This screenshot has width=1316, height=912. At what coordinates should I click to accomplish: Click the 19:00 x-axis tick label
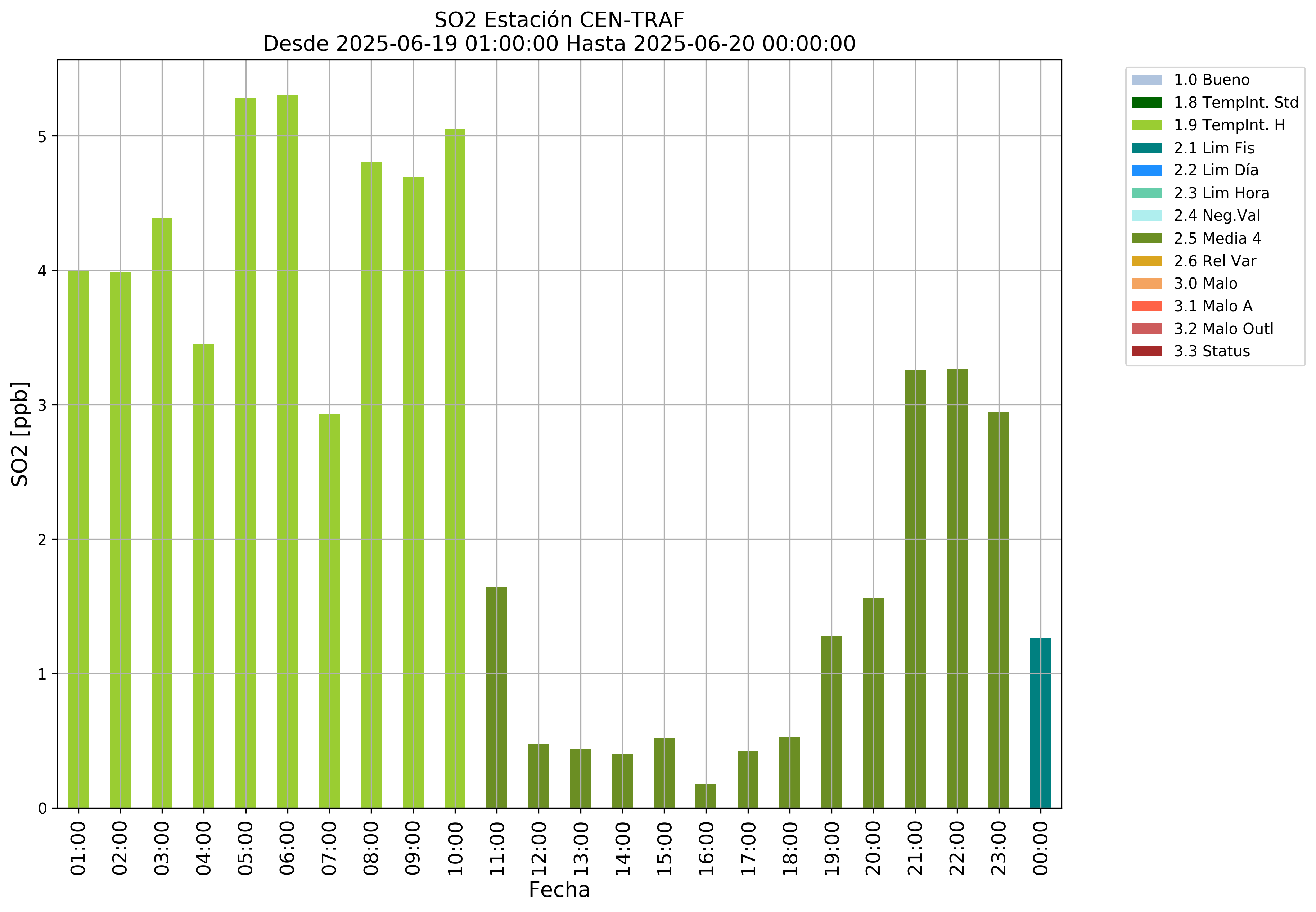831,848
